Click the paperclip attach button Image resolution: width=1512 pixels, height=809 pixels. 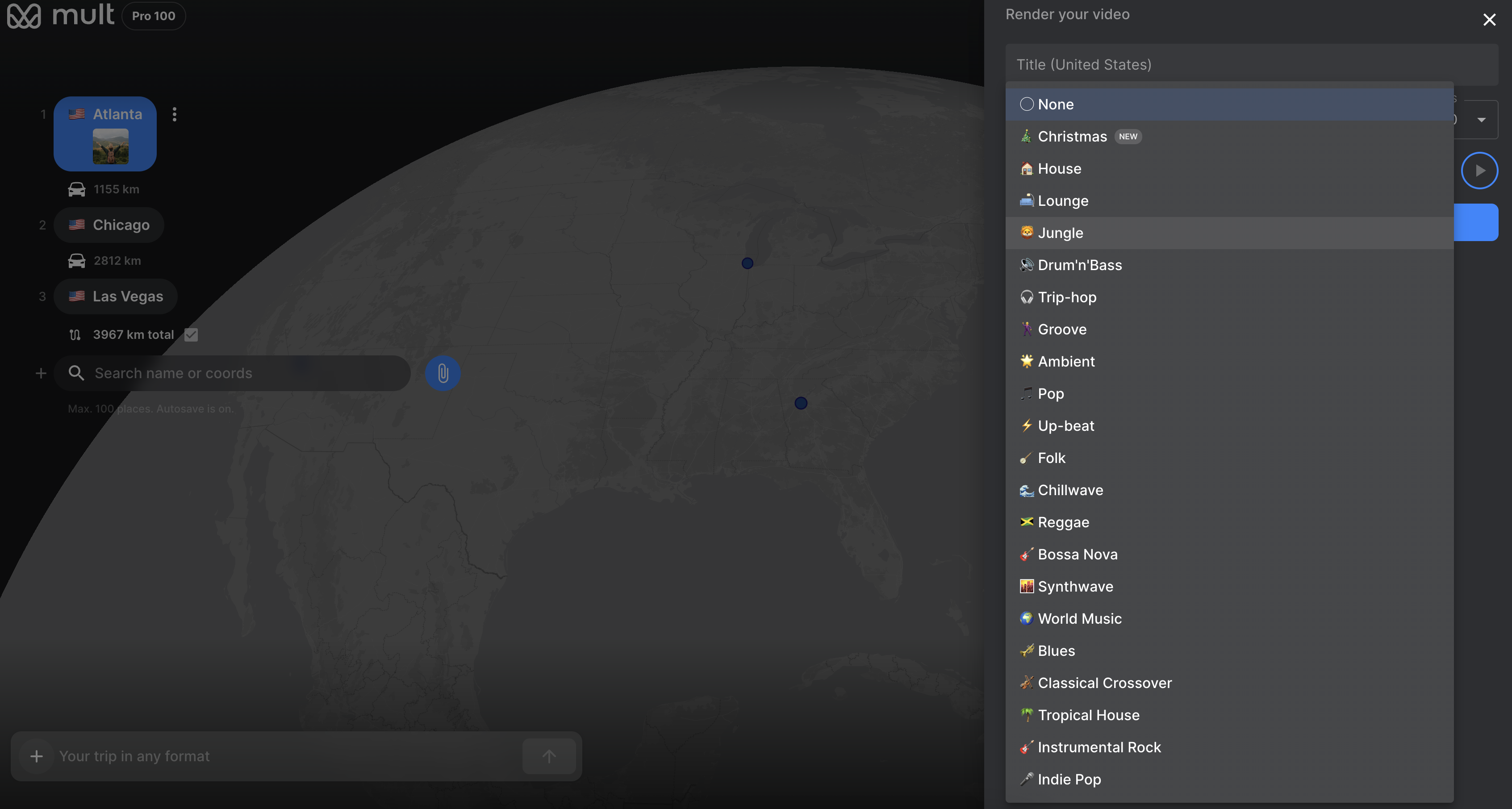pyautogui.click(x=443, y=373)
